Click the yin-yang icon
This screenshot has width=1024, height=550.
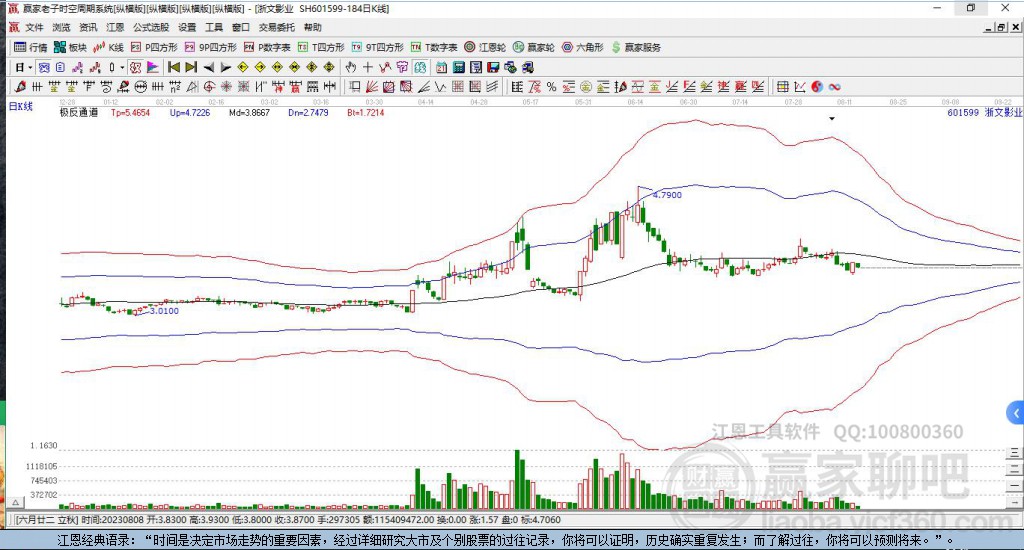point(817,87)
